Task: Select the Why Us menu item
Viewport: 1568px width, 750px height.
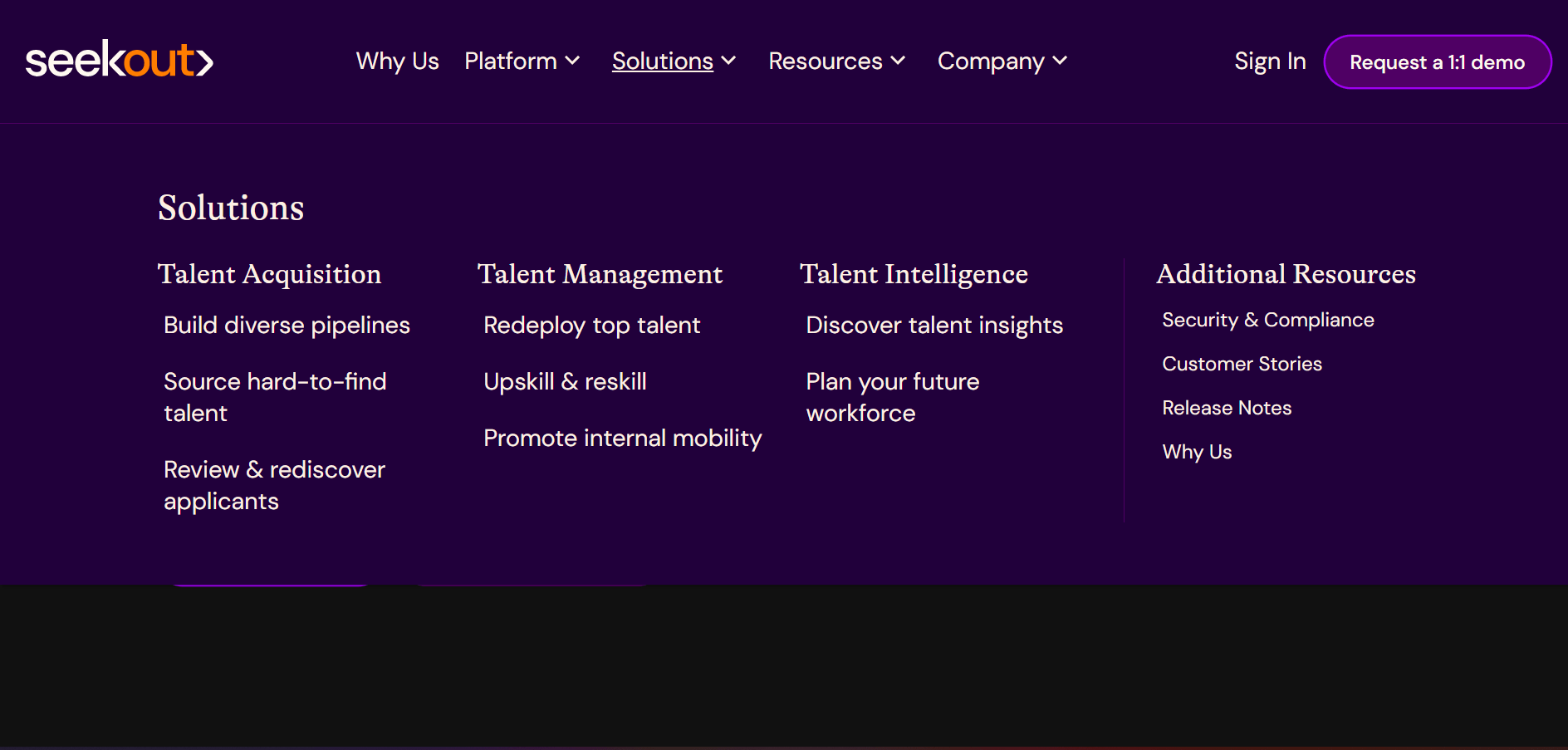Action: (x=397, y=61)
